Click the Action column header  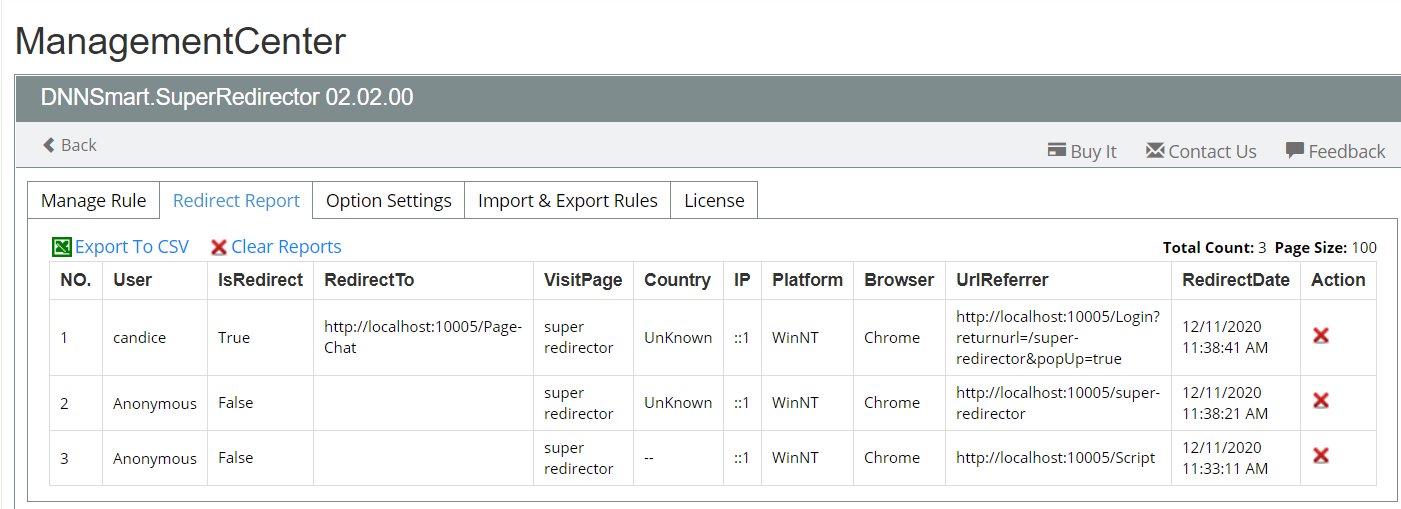(1338, 280)
